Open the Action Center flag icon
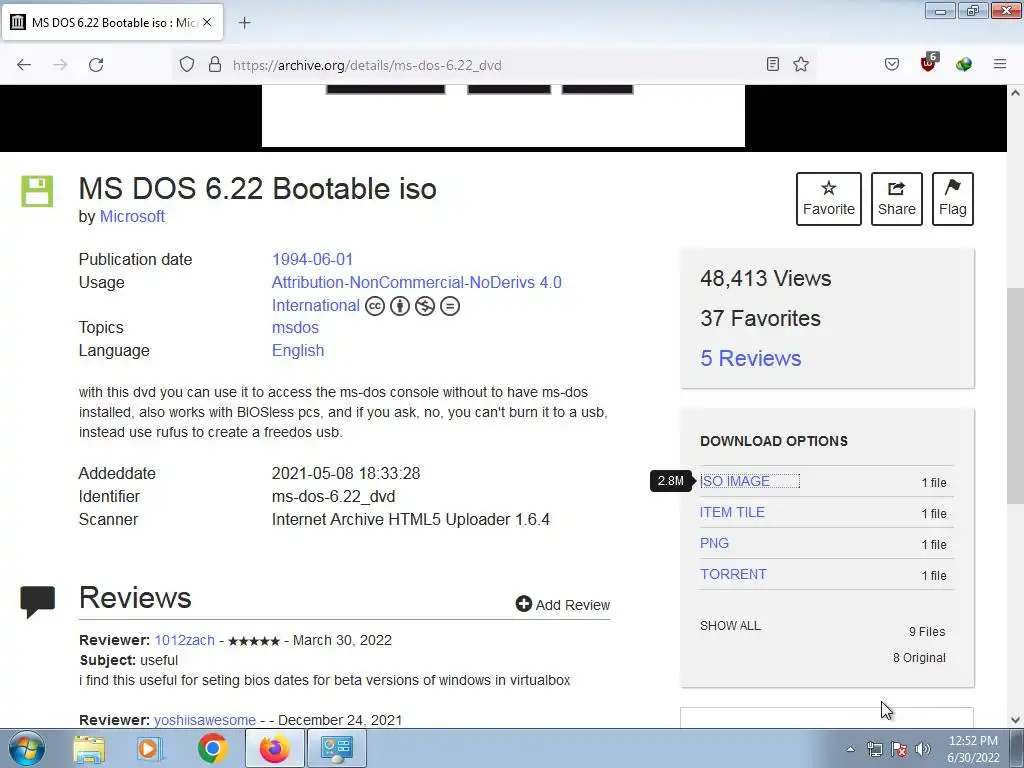Screen dimensions: 1024x768 pyautogui.click(x=899, y=749)
